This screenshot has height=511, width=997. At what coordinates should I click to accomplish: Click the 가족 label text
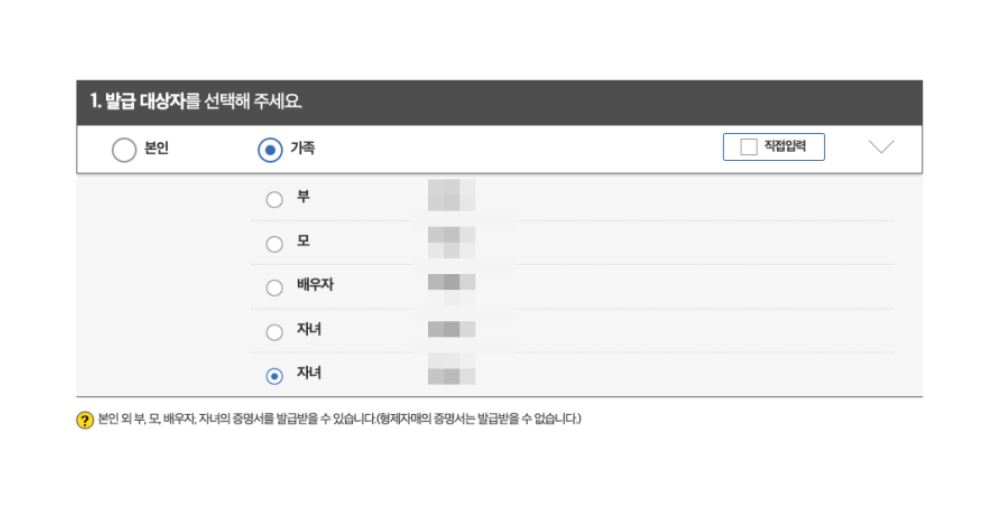tap(303, 148)
